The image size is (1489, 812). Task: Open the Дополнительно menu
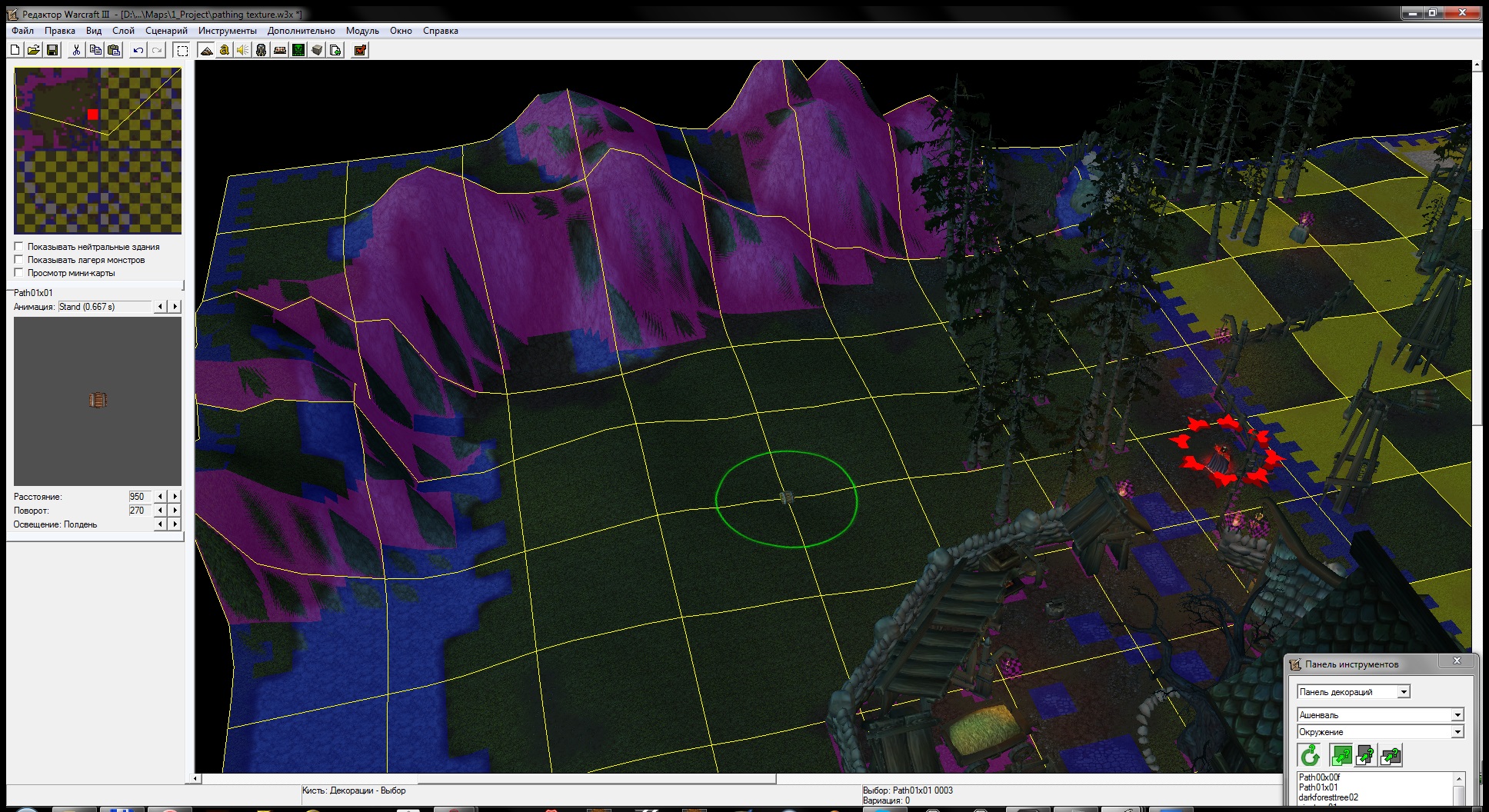click(x=301, y=31)
